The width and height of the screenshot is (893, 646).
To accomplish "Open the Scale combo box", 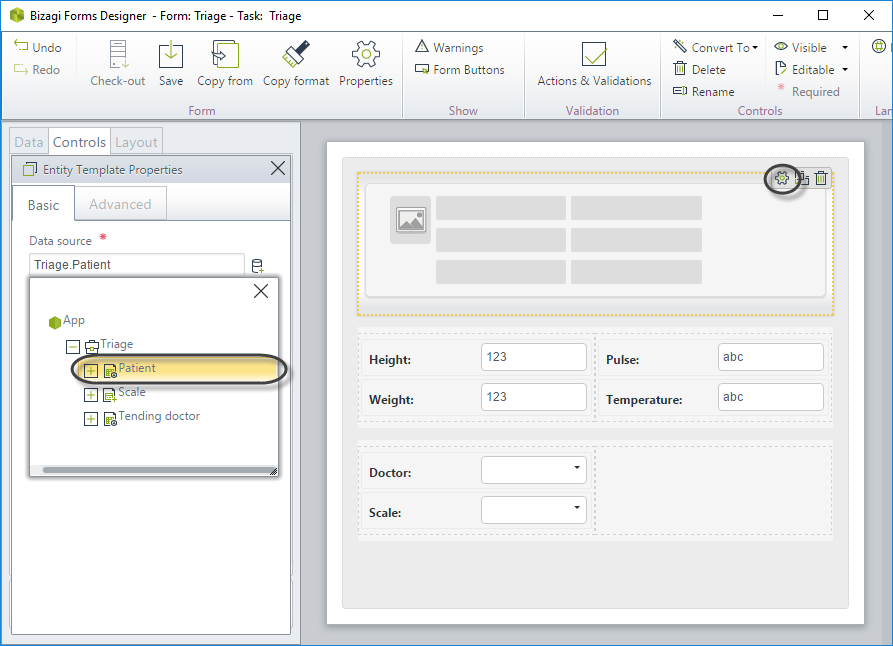I will pyautogui.click(x=534, y=510).
